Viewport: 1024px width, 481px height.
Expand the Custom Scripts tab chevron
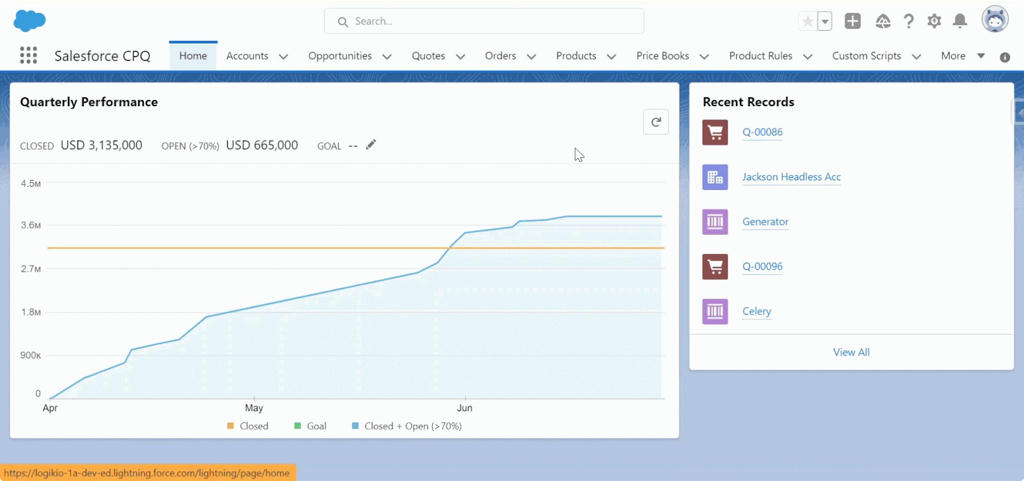click(x=916, y=57)
